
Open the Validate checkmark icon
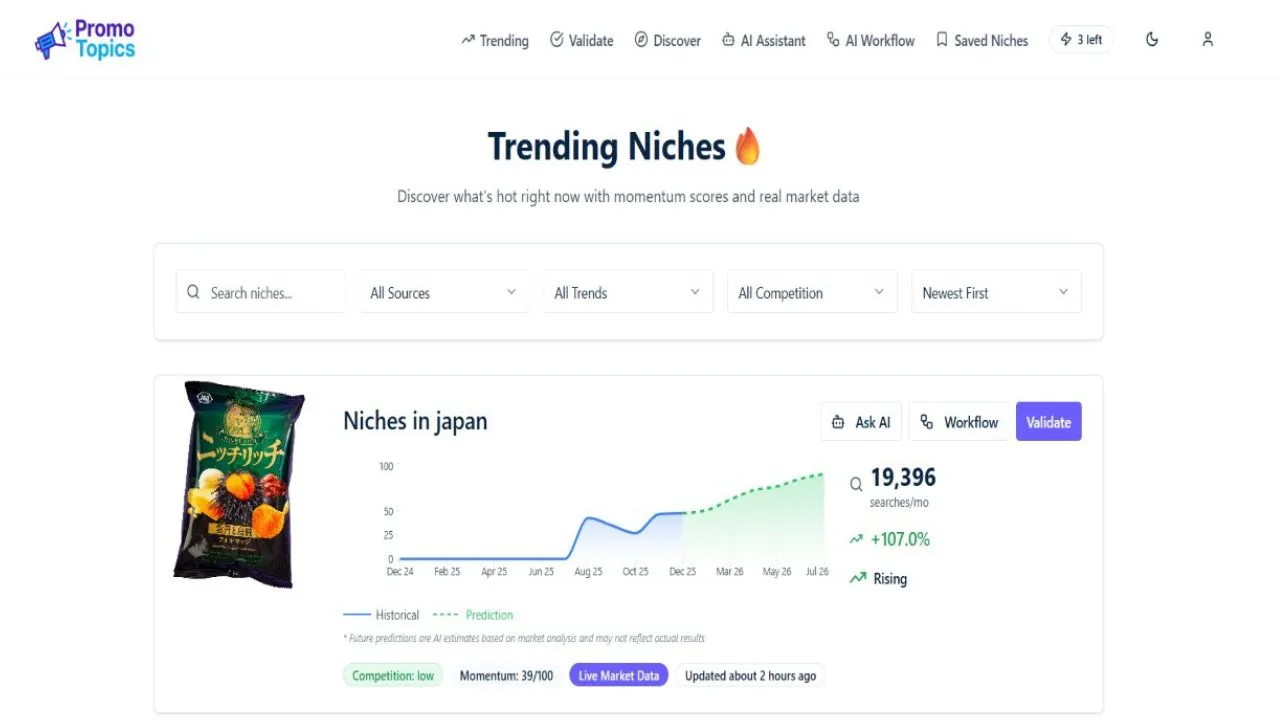tap(556, 40)
